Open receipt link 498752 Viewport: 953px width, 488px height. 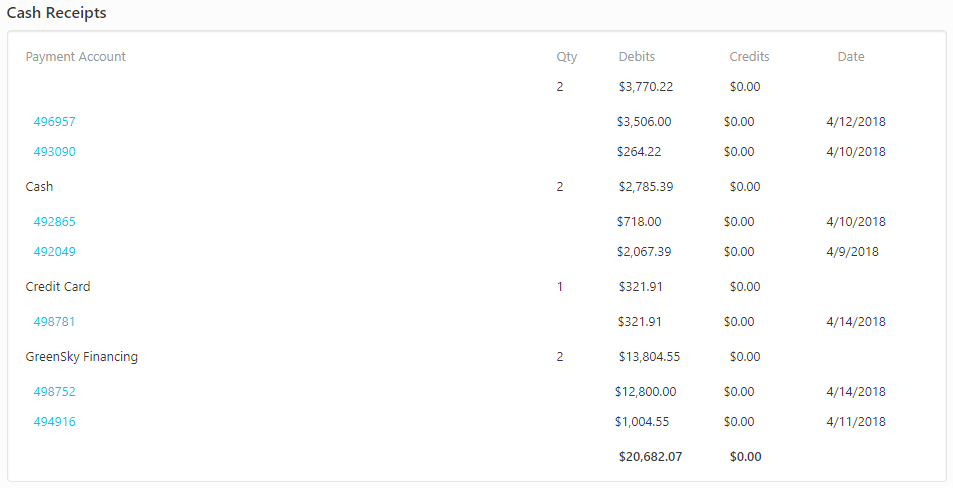click(x=54, y=392)
